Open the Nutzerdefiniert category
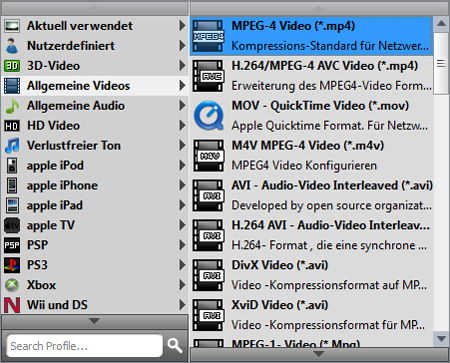This screenshot has width=450, height=363. coord(95,46)
